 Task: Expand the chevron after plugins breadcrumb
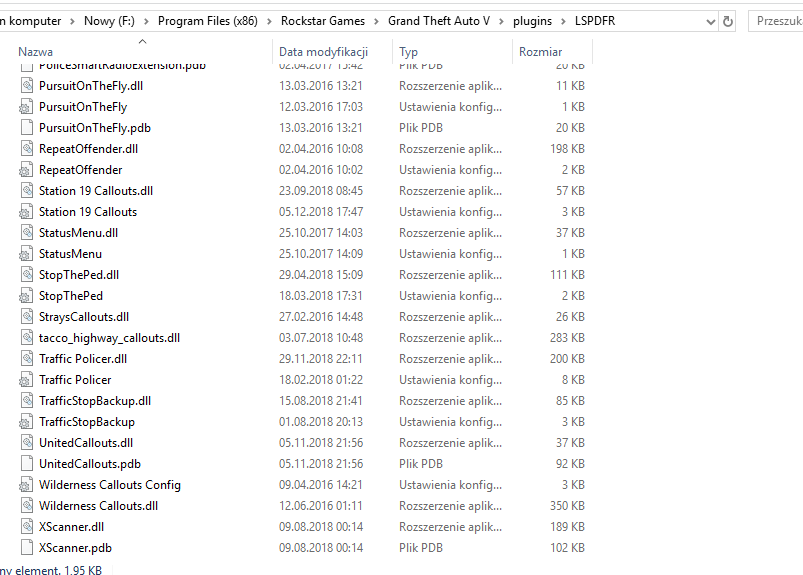(563, 22)
